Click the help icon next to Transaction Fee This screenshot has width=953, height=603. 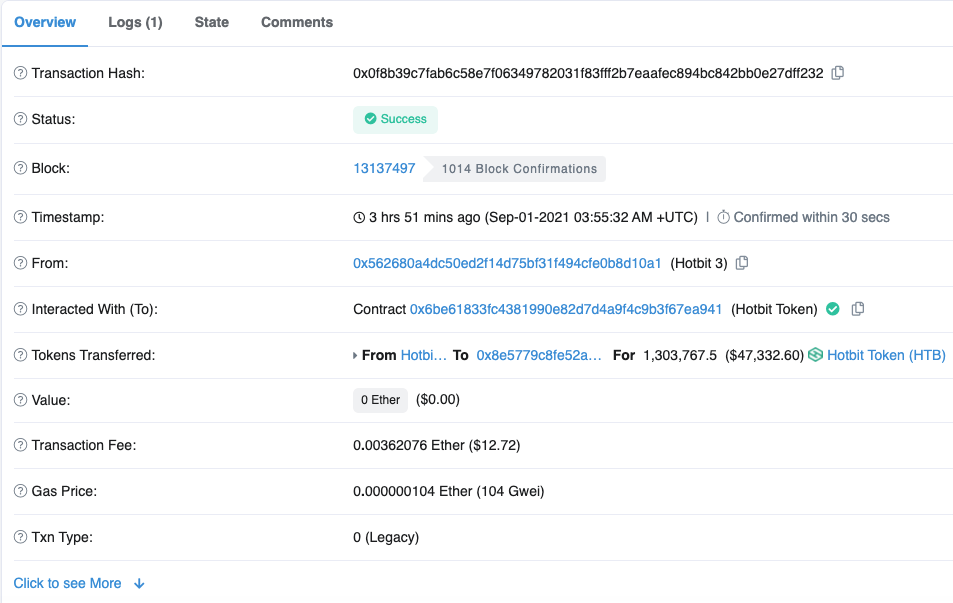[20, 445]
